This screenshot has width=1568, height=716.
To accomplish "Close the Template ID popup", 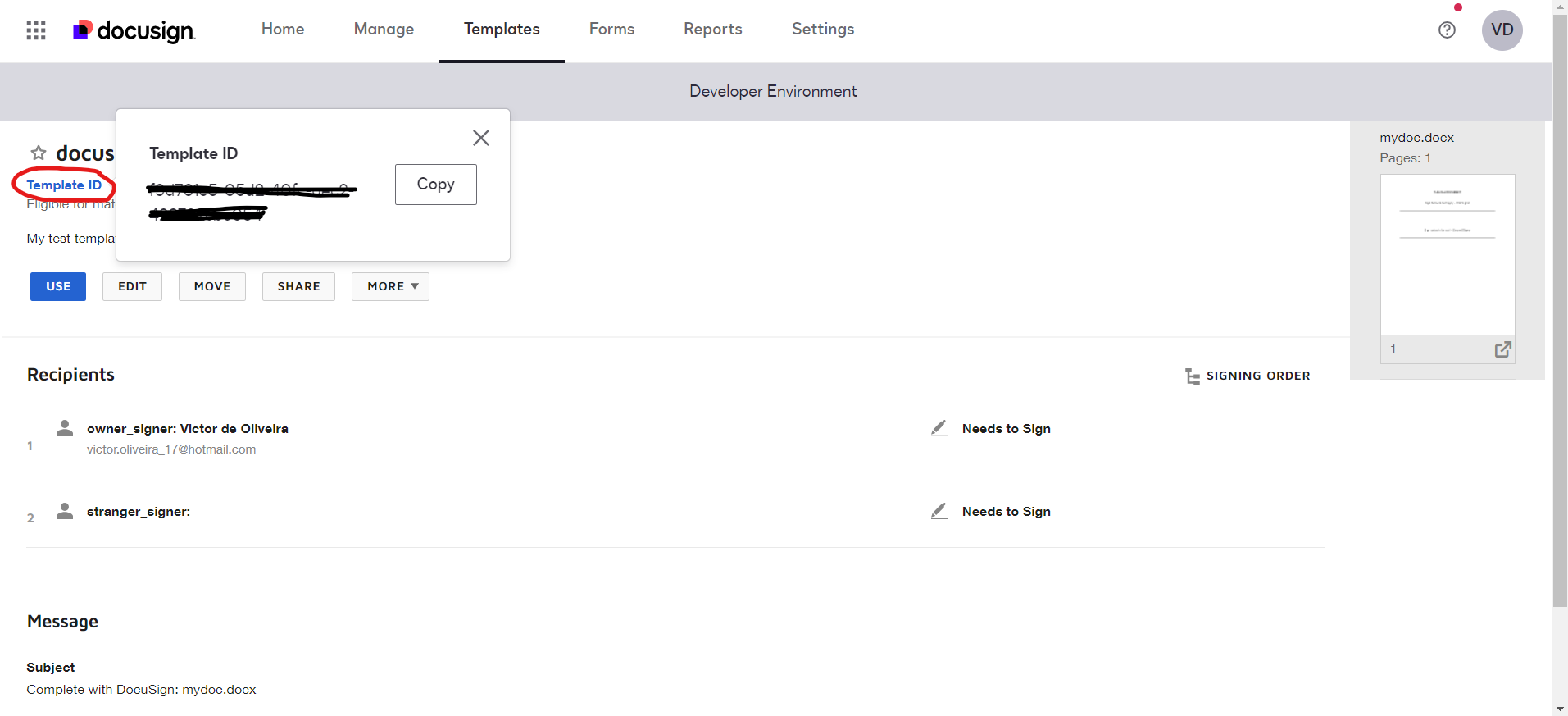I will [481, 138].
